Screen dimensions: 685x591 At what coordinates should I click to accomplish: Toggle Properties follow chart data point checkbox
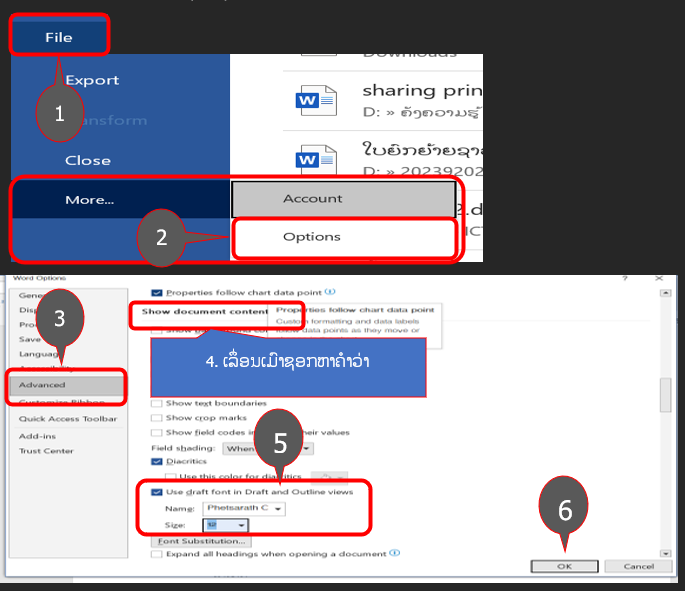coord(156,293)
